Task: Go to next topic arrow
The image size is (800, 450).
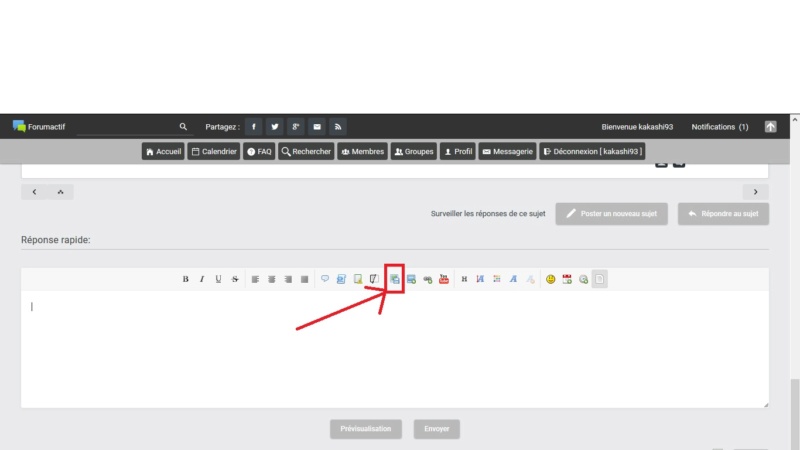Action: tap(756, 192)
